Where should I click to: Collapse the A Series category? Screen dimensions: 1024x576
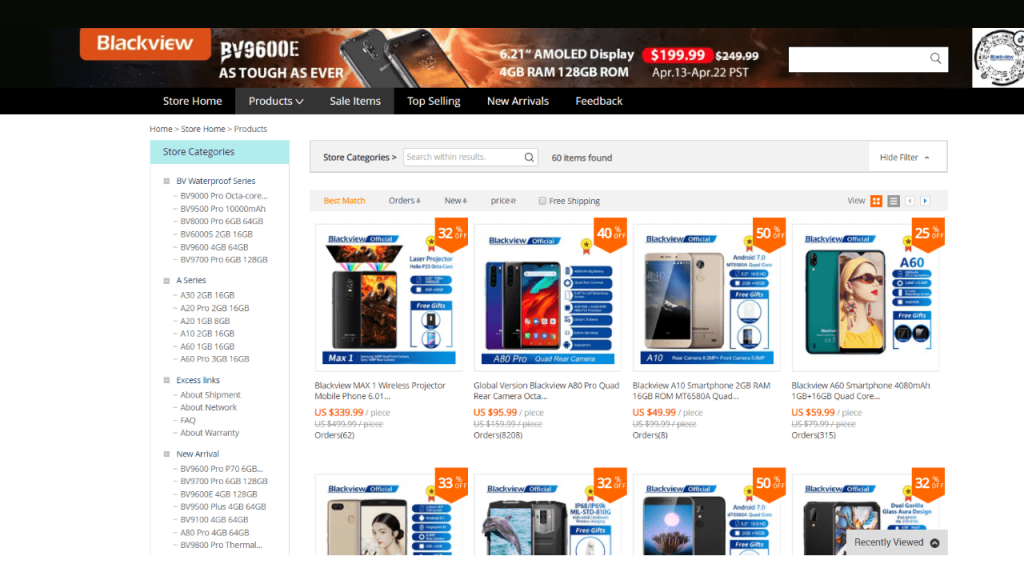click(167, 281)
